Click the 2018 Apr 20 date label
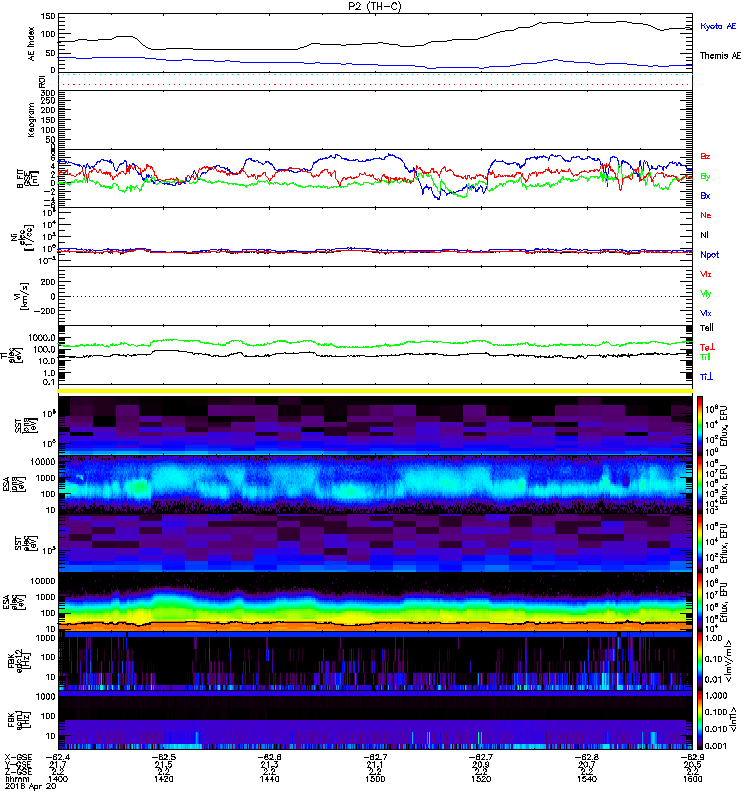Viewport: 750px width, 800px height. tap(31, 787)
